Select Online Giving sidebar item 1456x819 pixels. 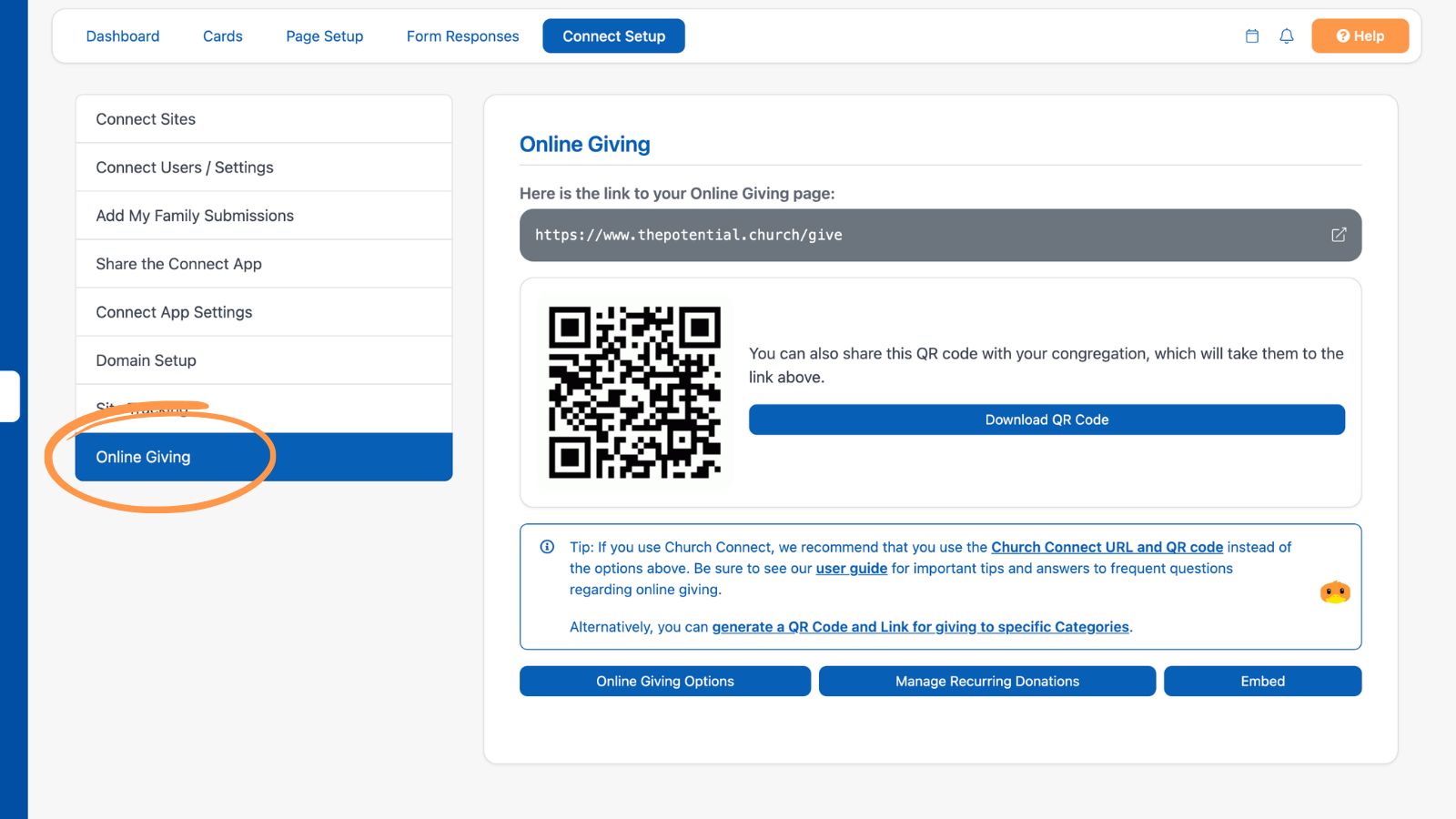click(x=264, y=457)
